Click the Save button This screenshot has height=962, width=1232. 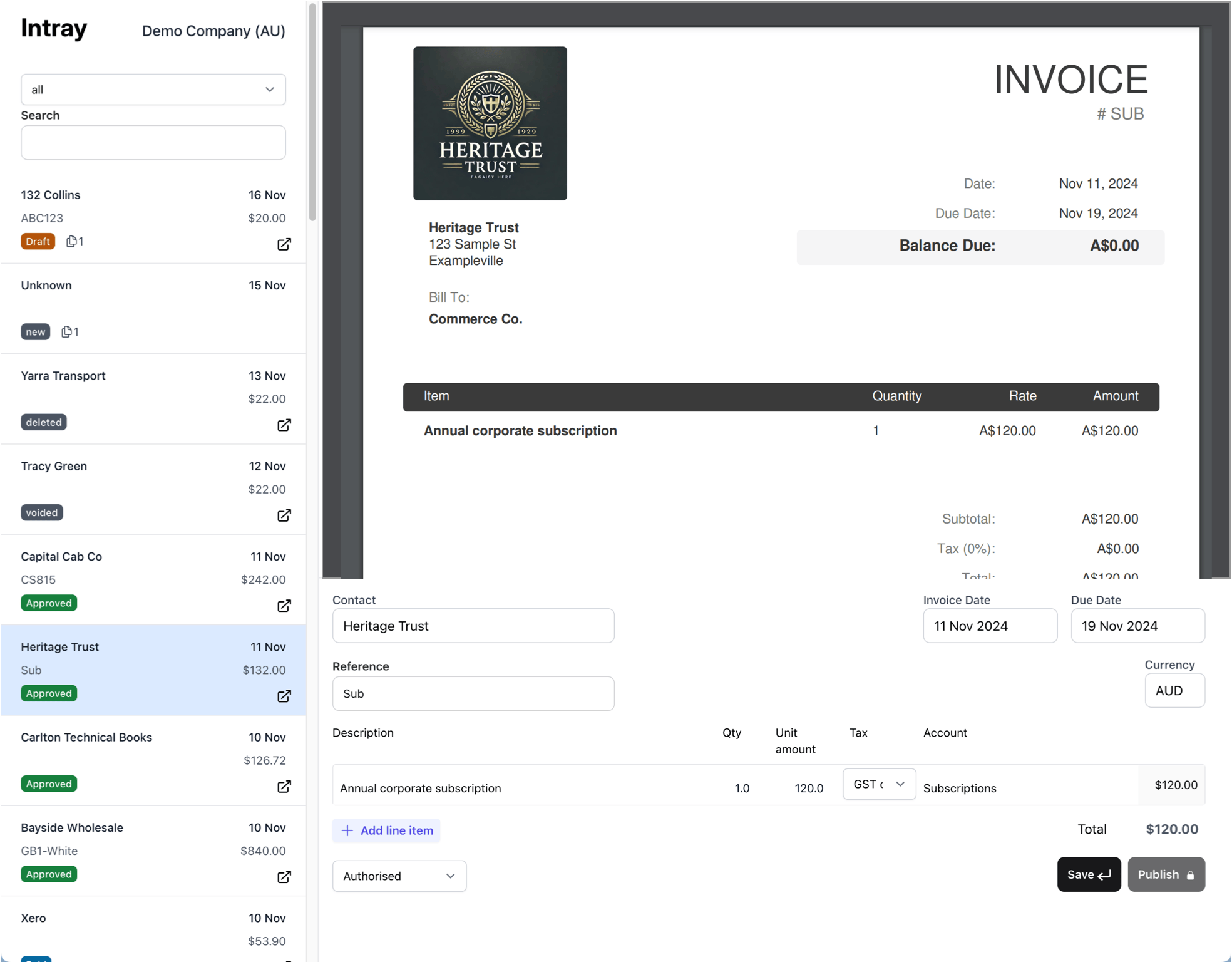tap(1088, 874)
